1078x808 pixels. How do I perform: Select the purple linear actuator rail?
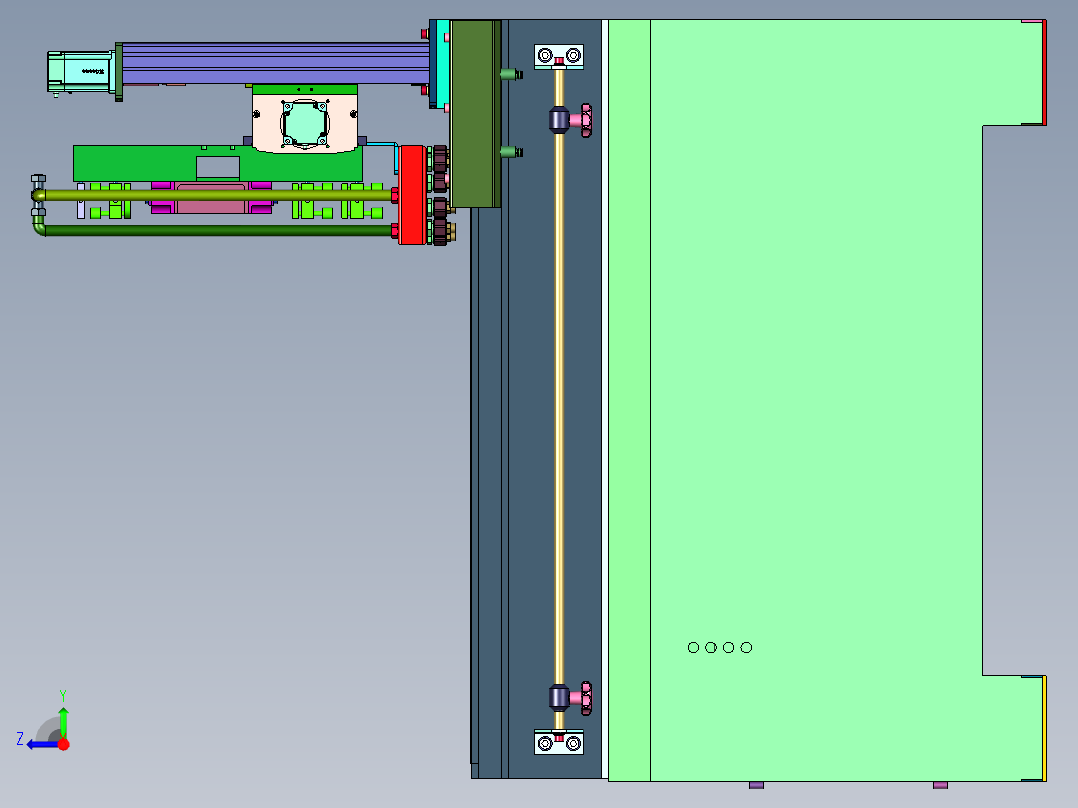[x=276, y=63]
